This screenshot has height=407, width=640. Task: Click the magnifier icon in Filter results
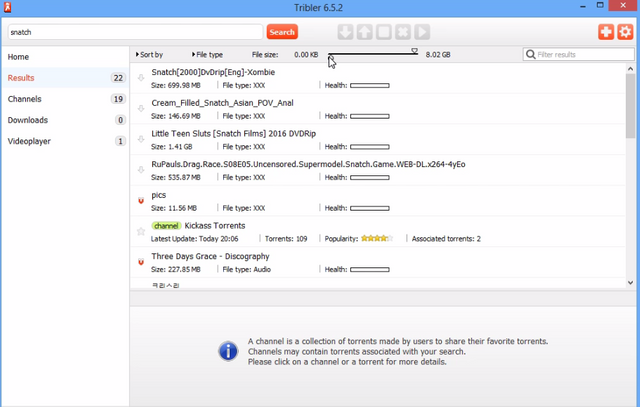(x=530, y=54)
